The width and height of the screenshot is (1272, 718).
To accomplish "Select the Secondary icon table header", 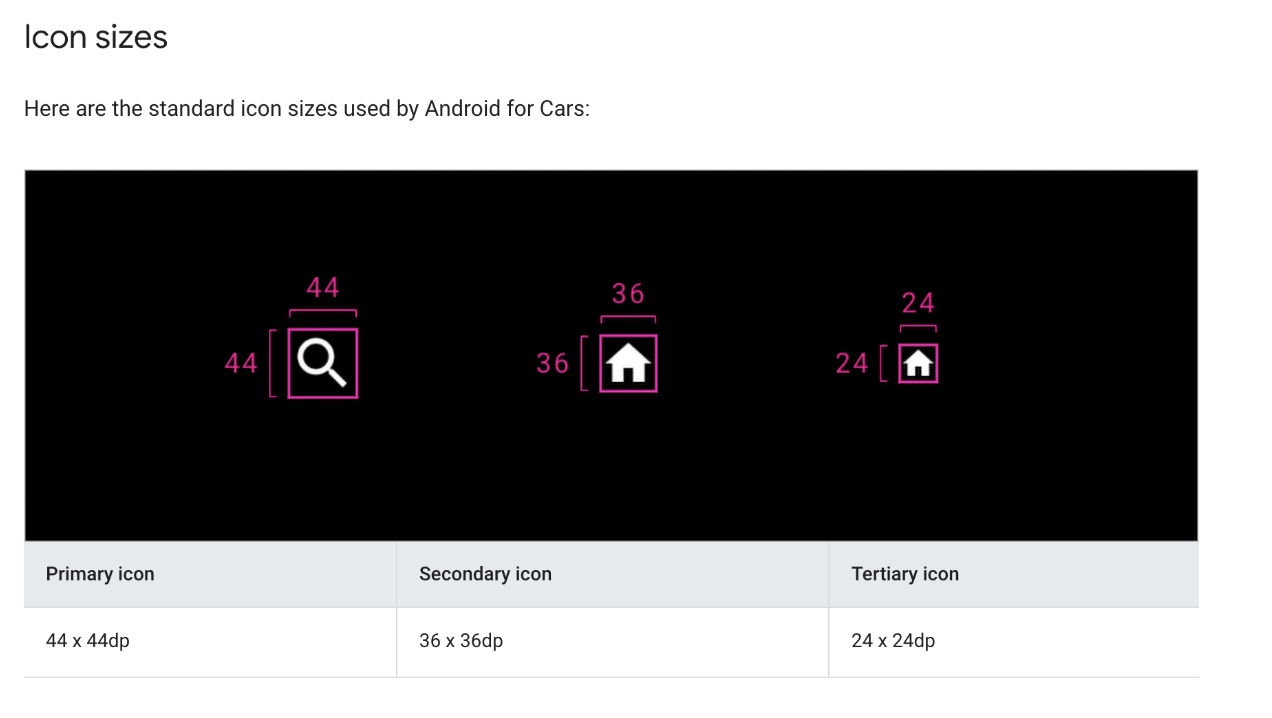I will (612, 574).
